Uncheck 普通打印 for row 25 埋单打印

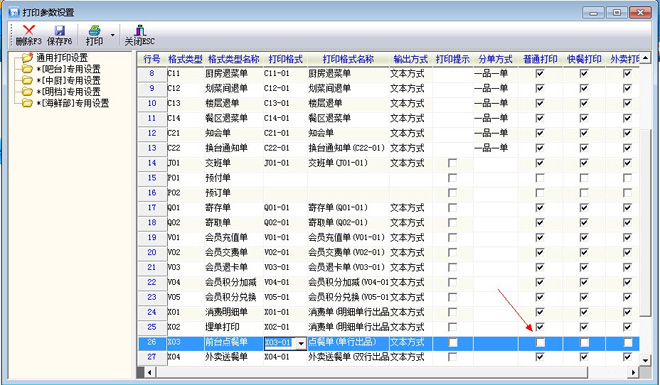click(540, 327)
